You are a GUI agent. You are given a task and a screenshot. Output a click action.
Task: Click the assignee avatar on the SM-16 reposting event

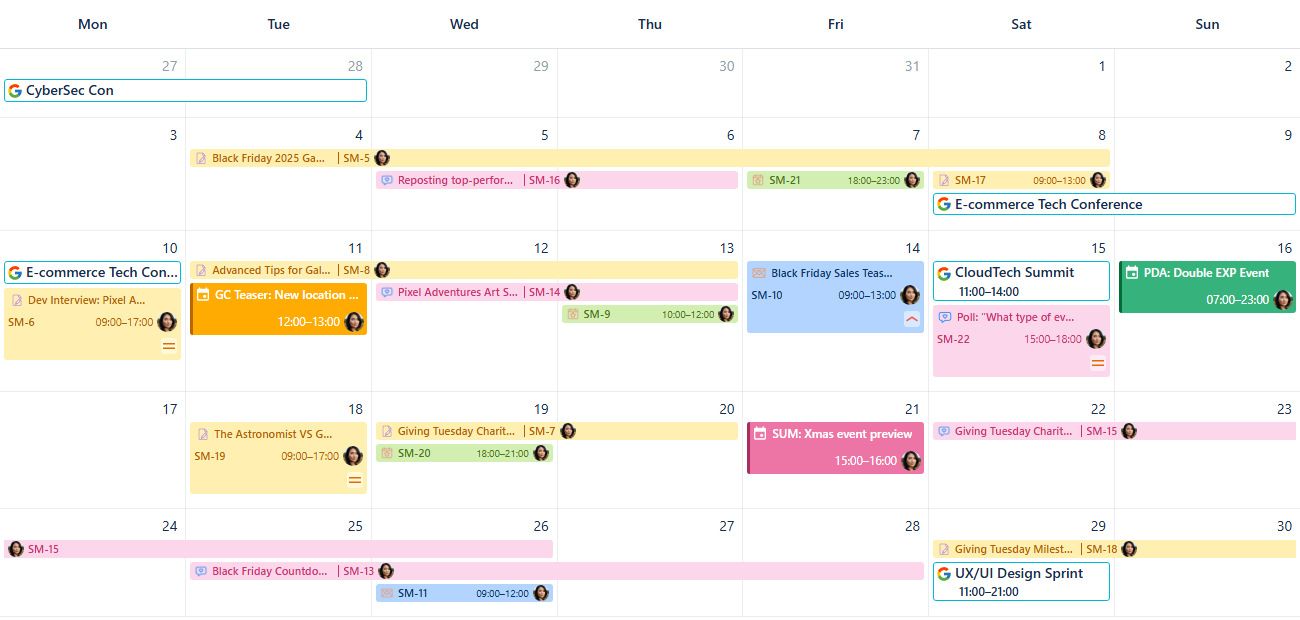pos(572,180)
